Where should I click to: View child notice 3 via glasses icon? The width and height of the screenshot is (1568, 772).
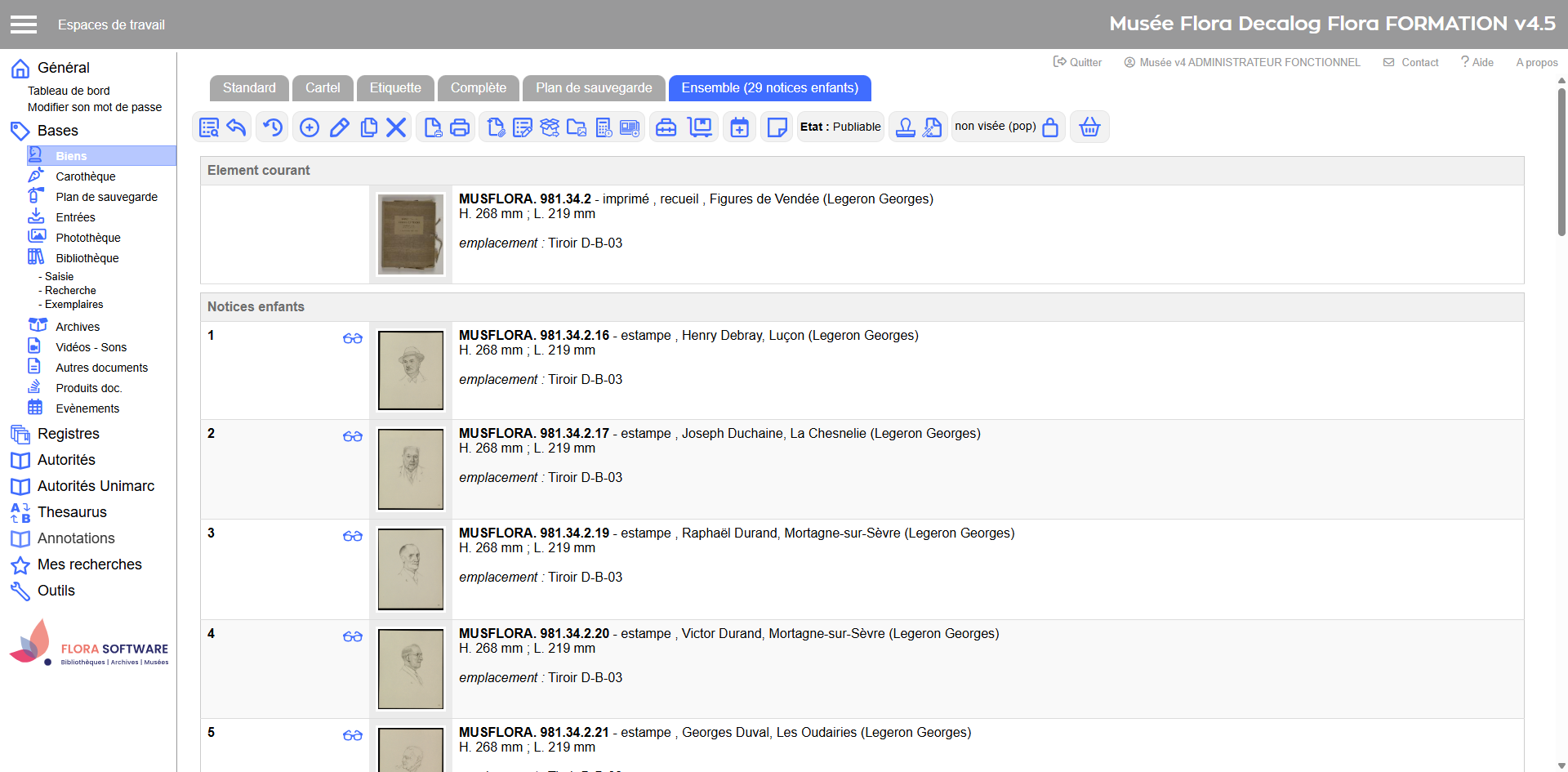coord(353,536)
